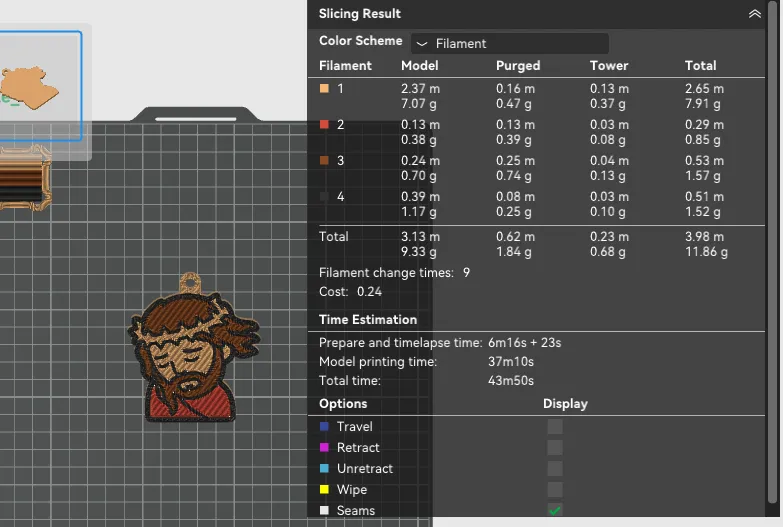Click the Unretract cyan legend icon
The width and height of the screenshot is (783, 527).
324,469
